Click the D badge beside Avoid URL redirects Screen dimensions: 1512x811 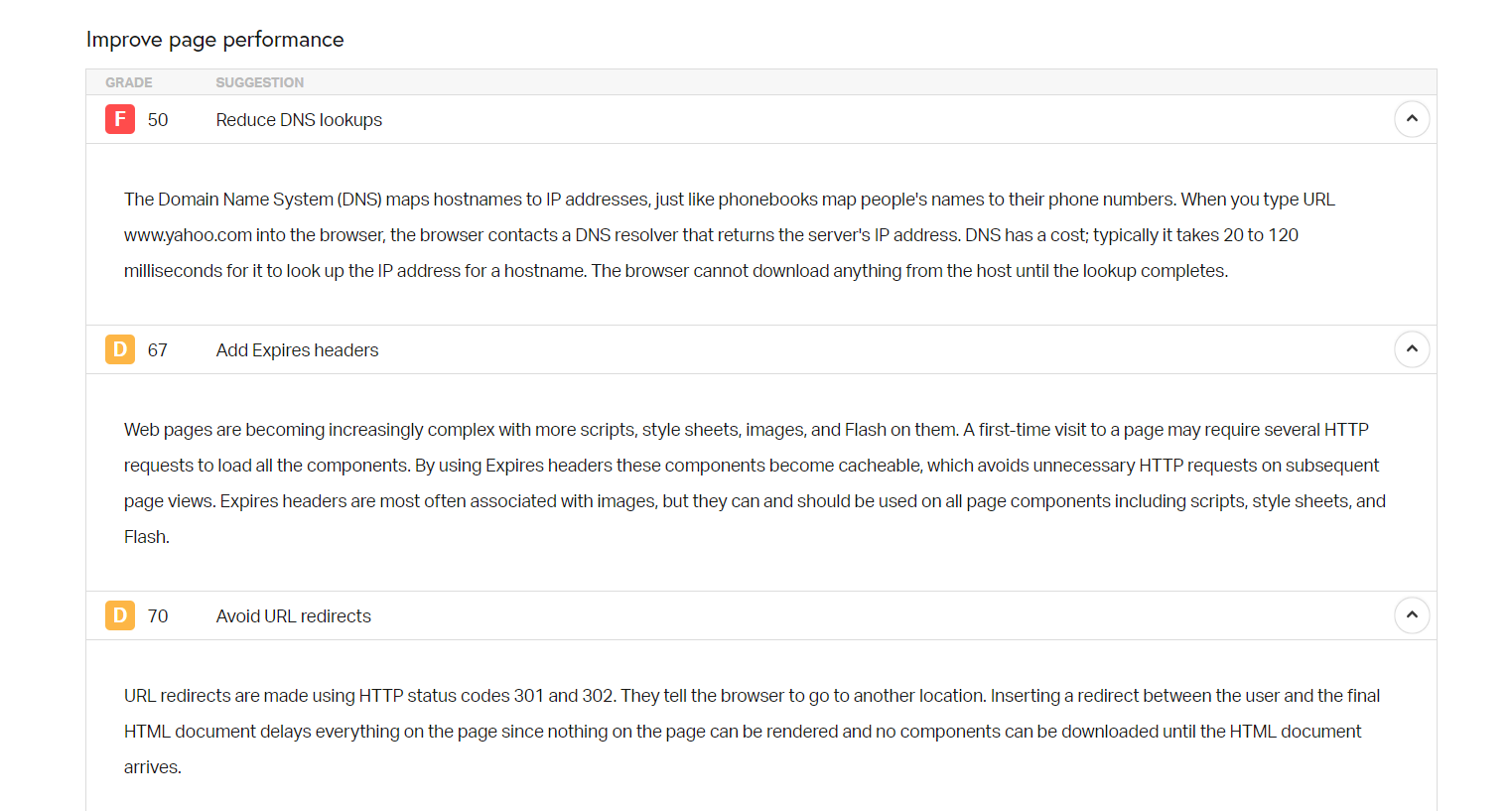click(120, 615)
